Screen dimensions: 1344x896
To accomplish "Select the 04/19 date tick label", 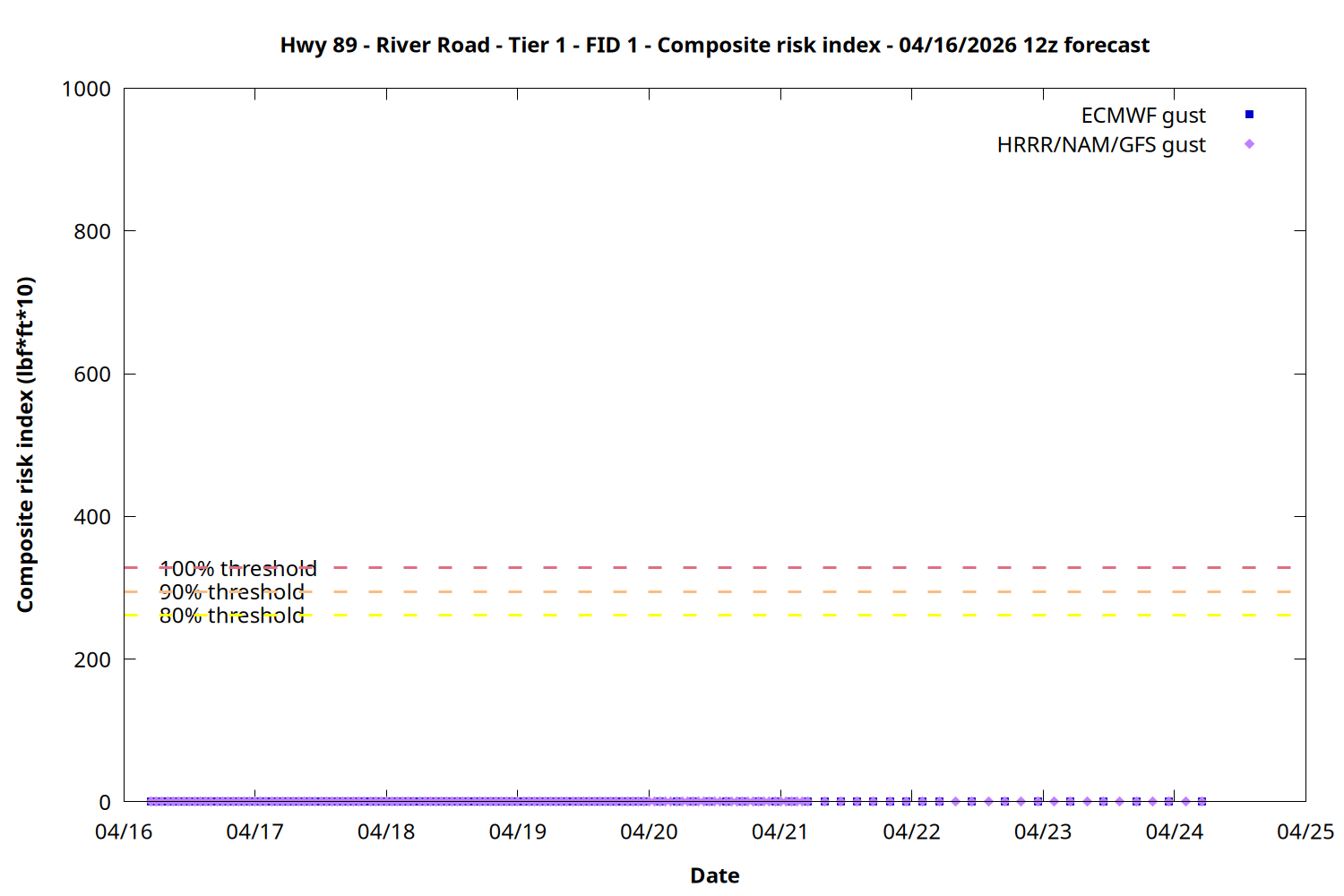I will (518, 832).
